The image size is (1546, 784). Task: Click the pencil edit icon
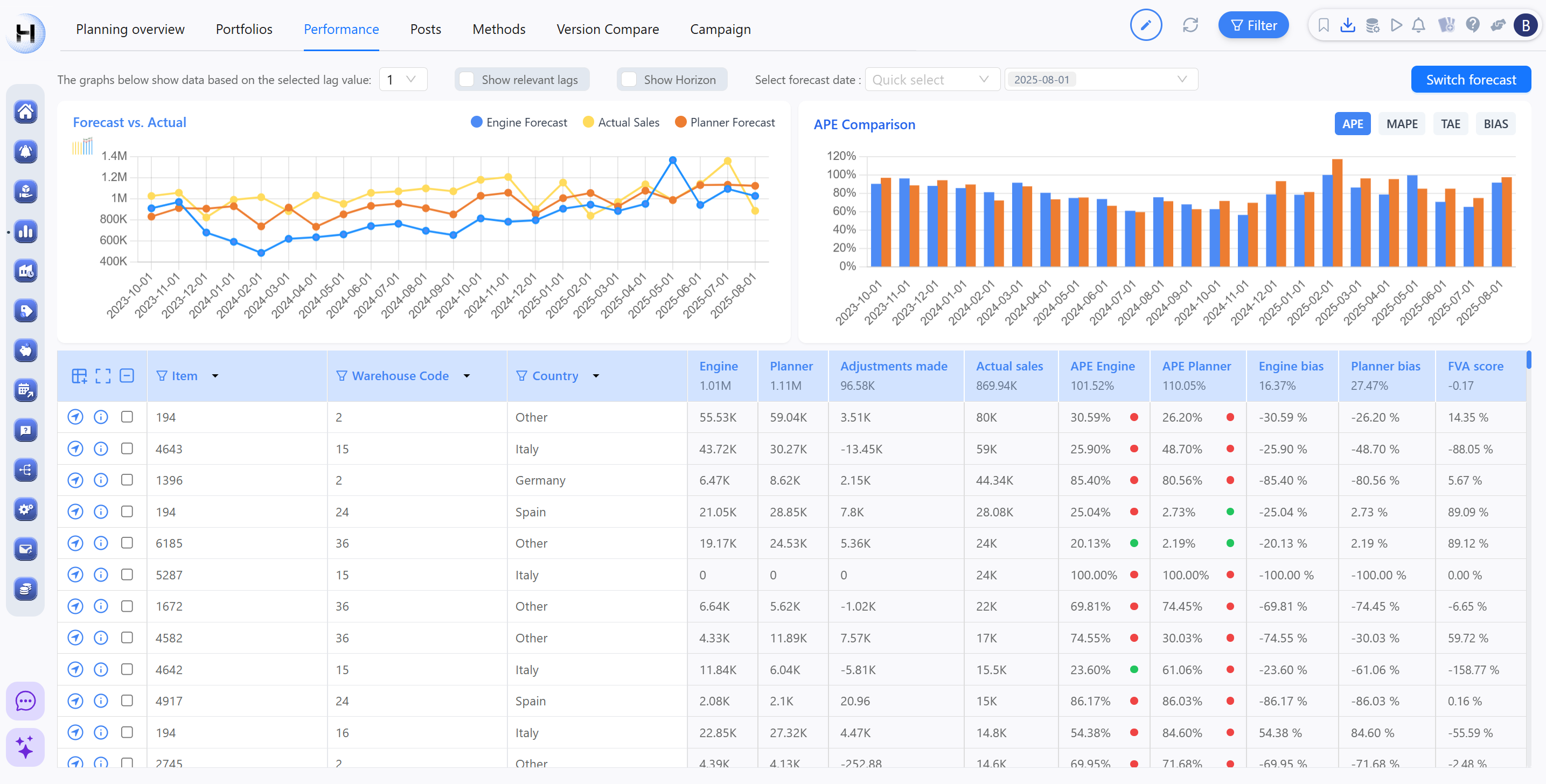click(x=1145, y=25)
